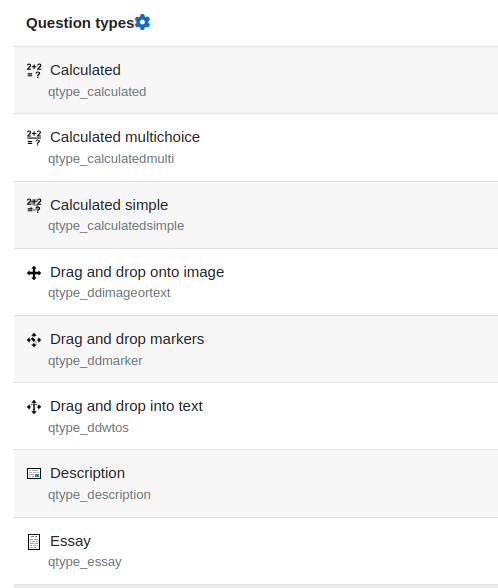
Task: Click the Description question type icon
Action: pyautogui.click(x=34, y=474)
